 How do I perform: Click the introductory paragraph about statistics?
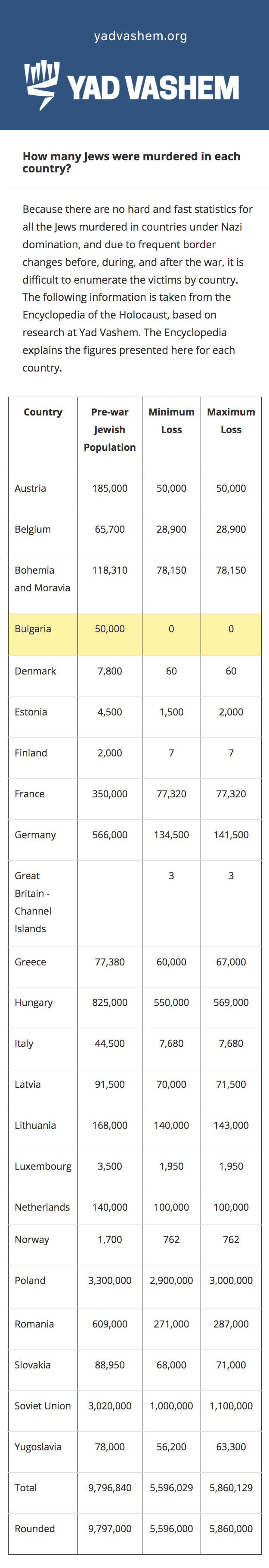click(138, 288)
